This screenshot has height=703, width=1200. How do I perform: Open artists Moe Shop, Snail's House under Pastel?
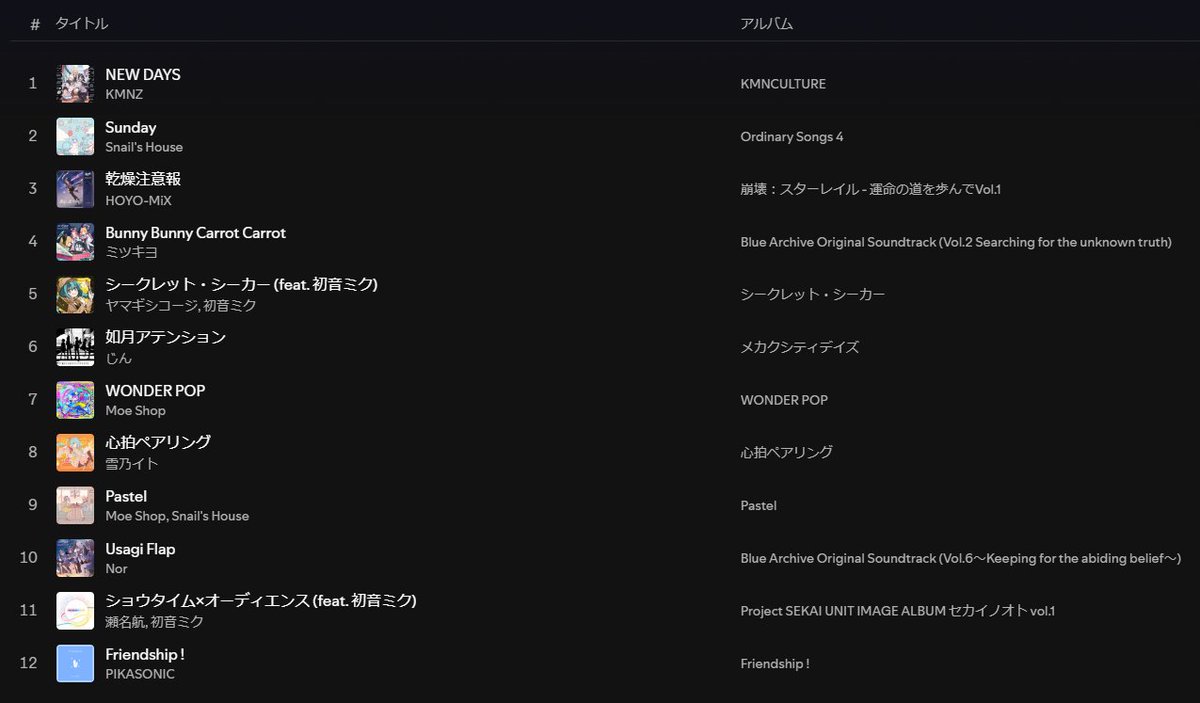tap(177, 516)
